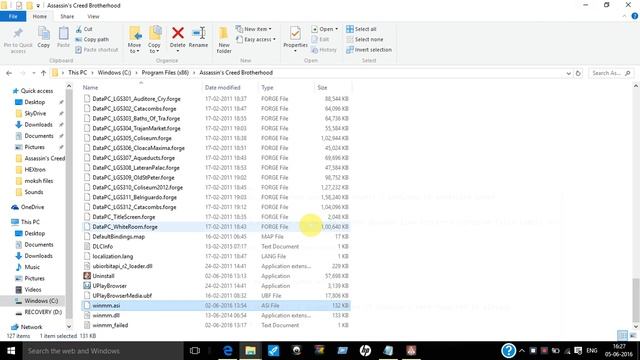Click Paste shortcut in the ribbon
Viewport: 640px width, 360px height.
(97, 50)
